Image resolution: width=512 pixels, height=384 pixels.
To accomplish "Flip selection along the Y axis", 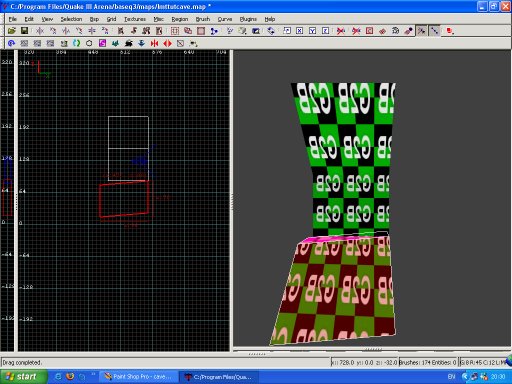I will (66, 31).
